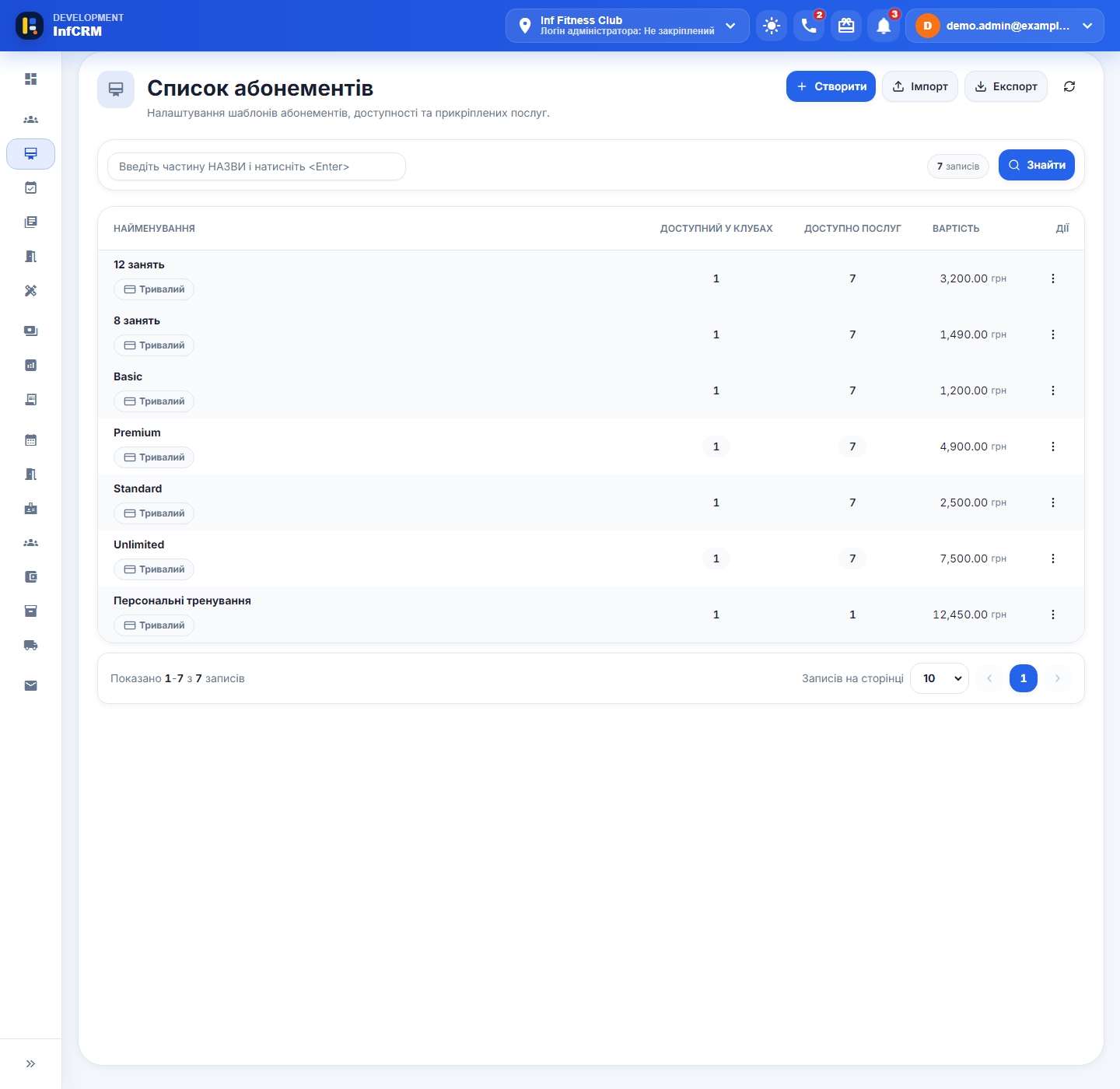Viewport: 1120px width, 1089px height.
Task: Open the delivery truck sidebar icon
Action: pyautogui.click(x=30, y=646)
